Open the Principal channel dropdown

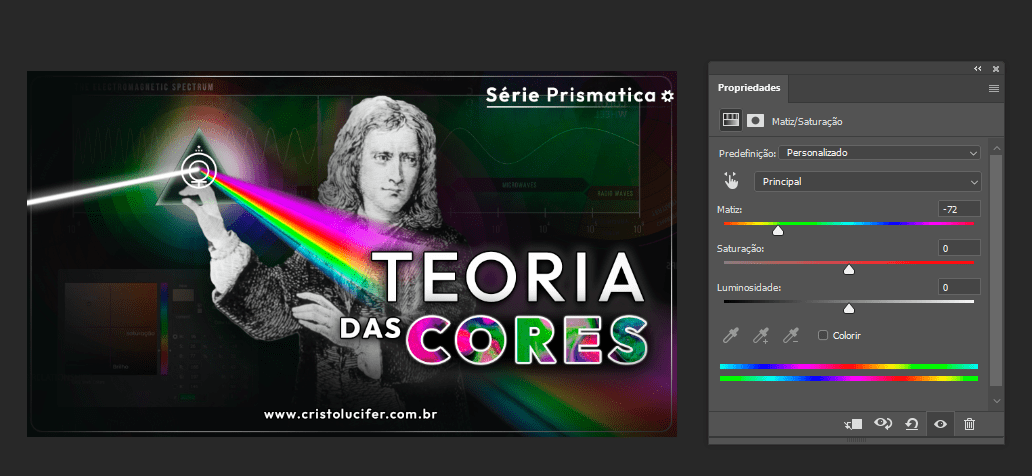pyautogui.click(x=867, y=181)
